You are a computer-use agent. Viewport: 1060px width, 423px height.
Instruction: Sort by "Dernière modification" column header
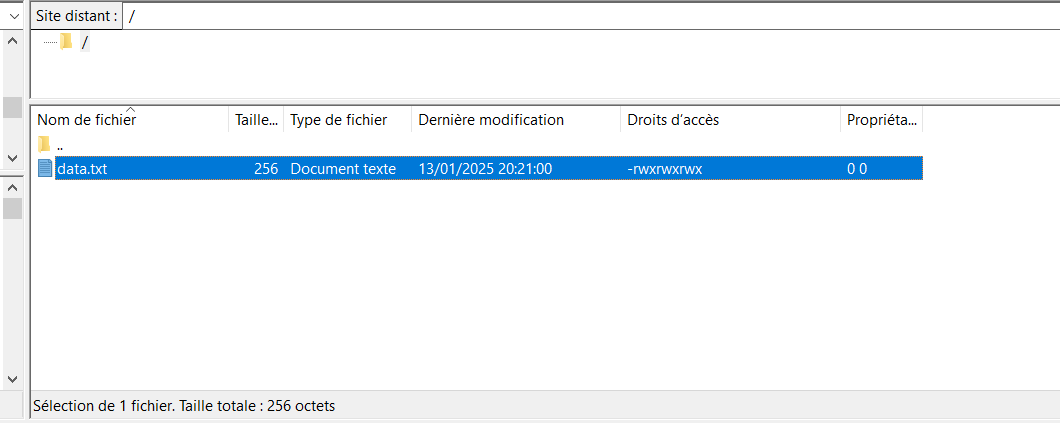(x=491, y=120)
